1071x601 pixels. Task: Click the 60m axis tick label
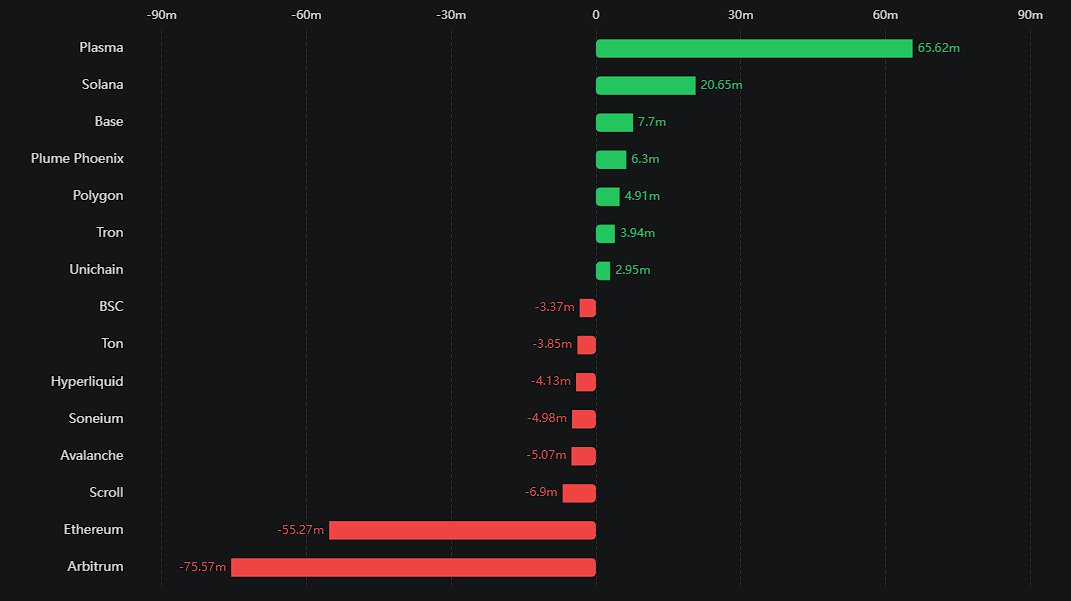[x=885, y=15]
